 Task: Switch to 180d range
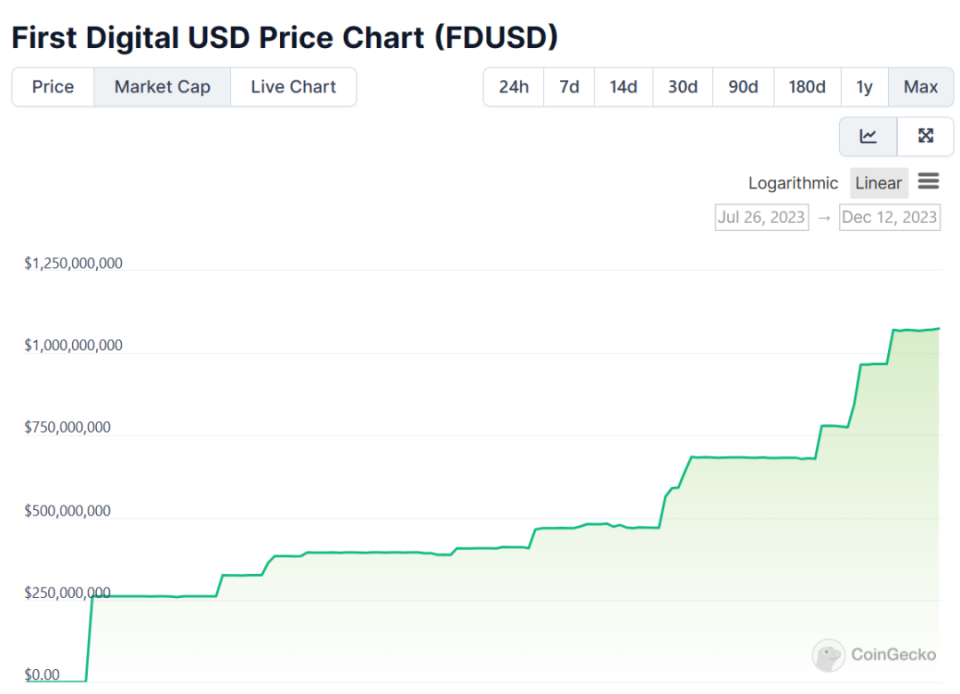(x=807, y=87)
